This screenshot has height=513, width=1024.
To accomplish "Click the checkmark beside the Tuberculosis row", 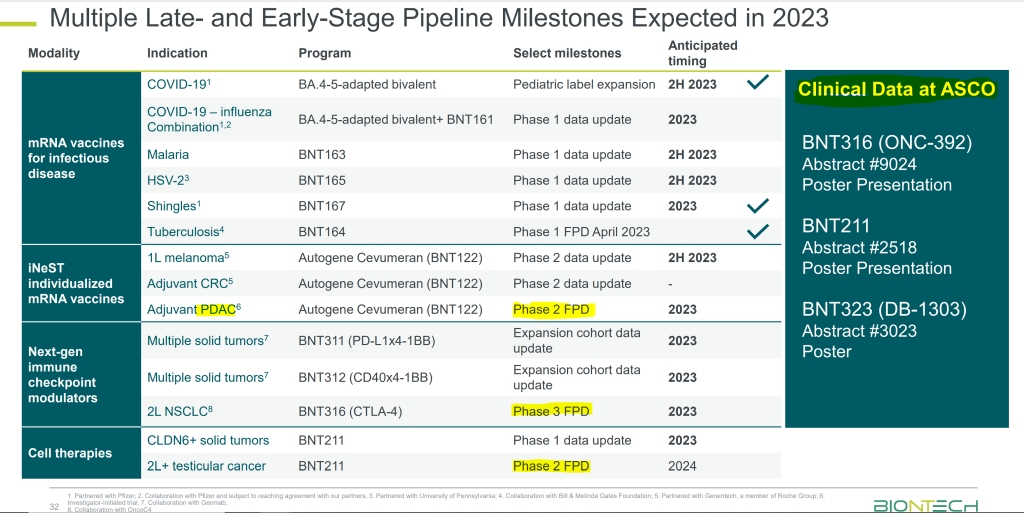I will (x=758, y=232).
